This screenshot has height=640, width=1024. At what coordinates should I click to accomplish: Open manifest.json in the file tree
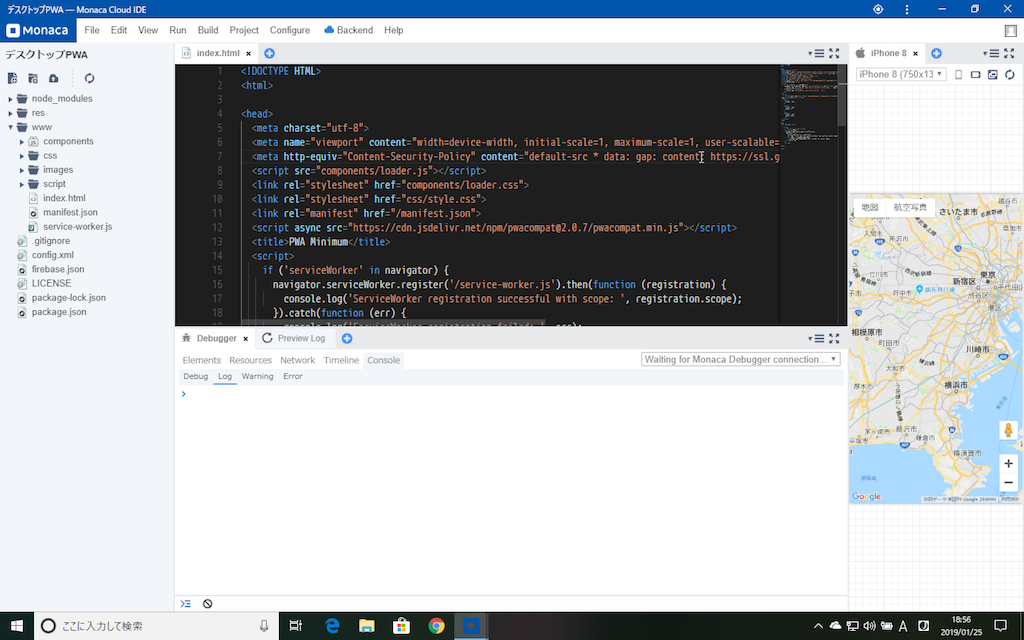point(70,212)
